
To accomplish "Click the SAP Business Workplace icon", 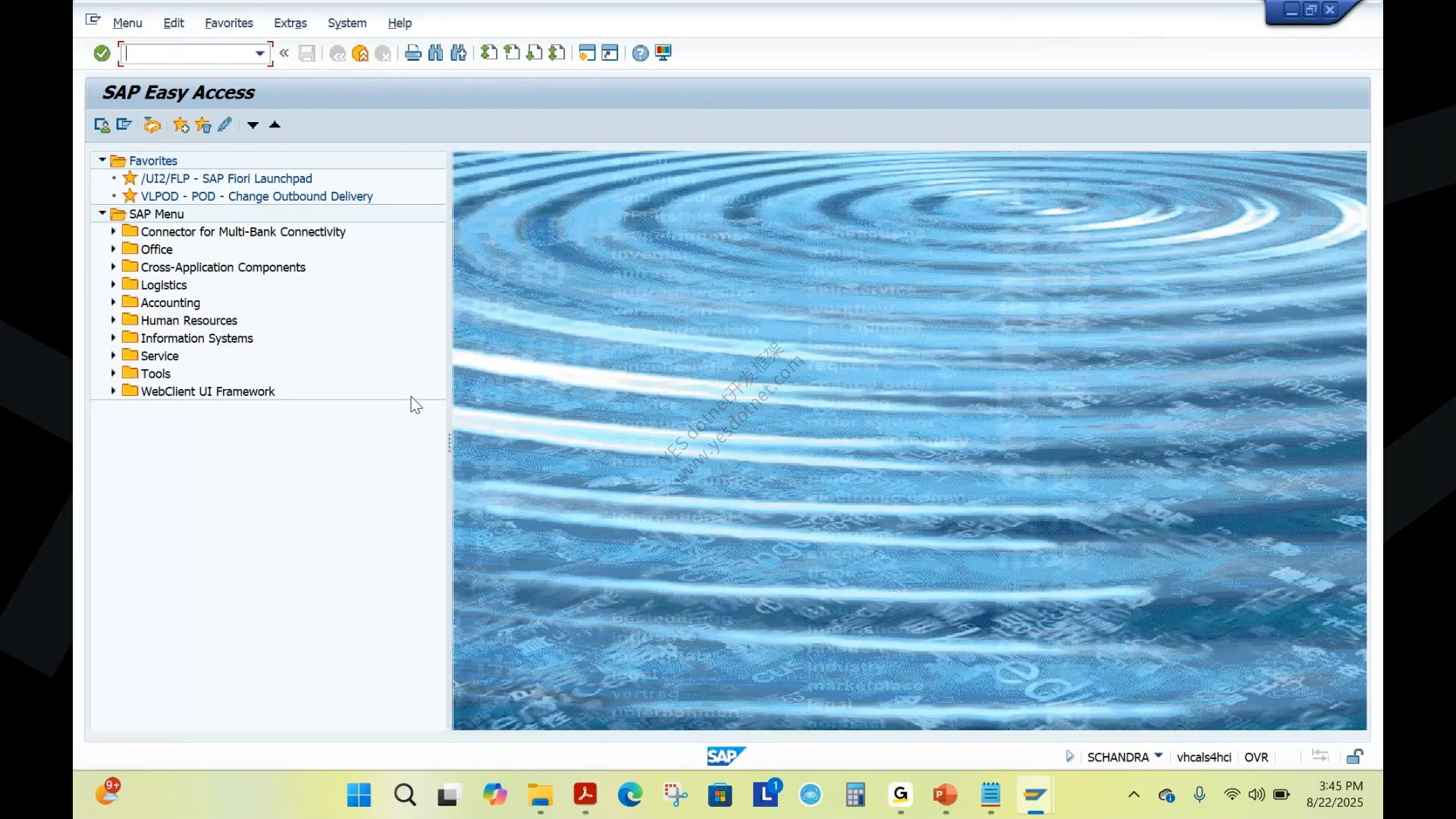I will coord(152,125).
